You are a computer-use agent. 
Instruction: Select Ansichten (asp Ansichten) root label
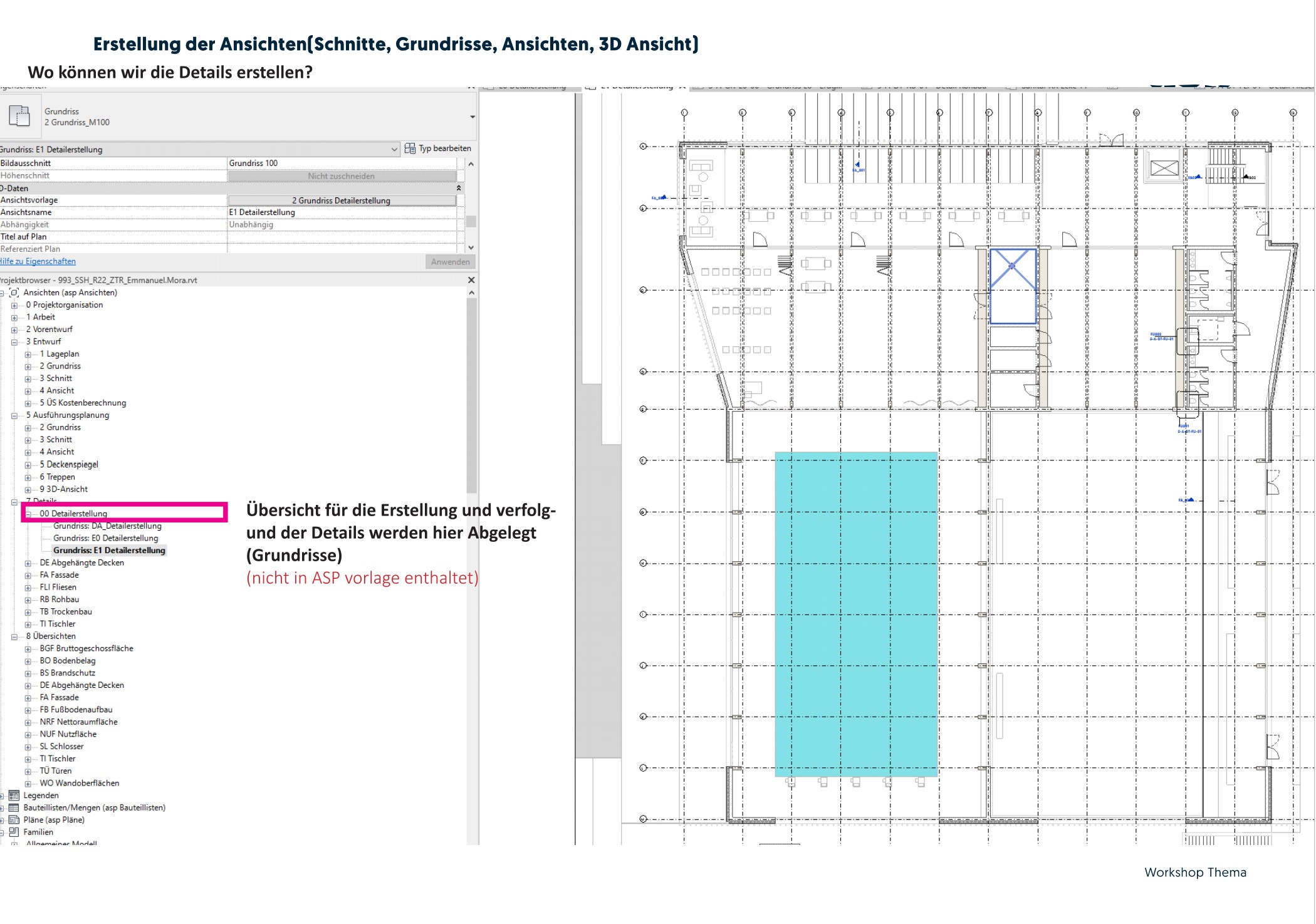[70, 293]
